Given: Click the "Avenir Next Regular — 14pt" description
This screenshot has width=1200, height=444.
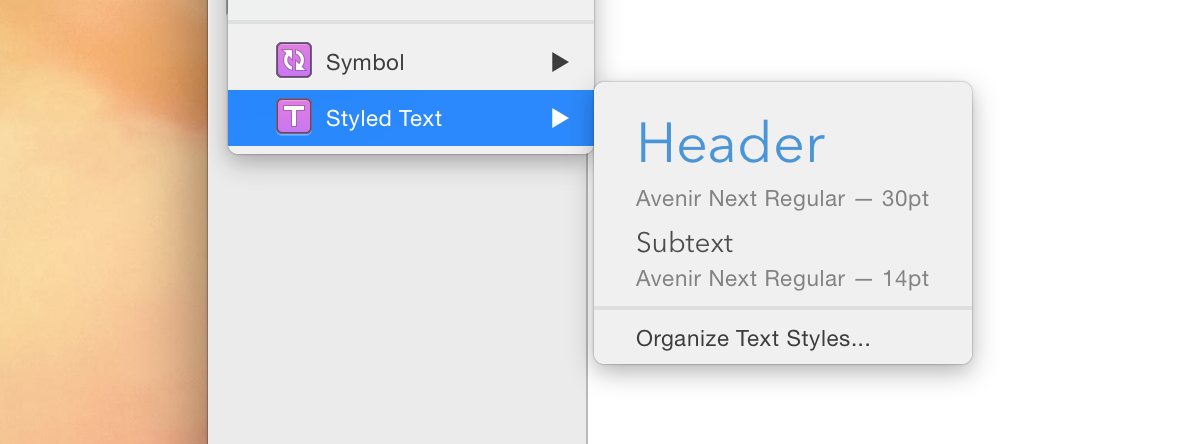Looking at the screenshot, I should point(782,279).
